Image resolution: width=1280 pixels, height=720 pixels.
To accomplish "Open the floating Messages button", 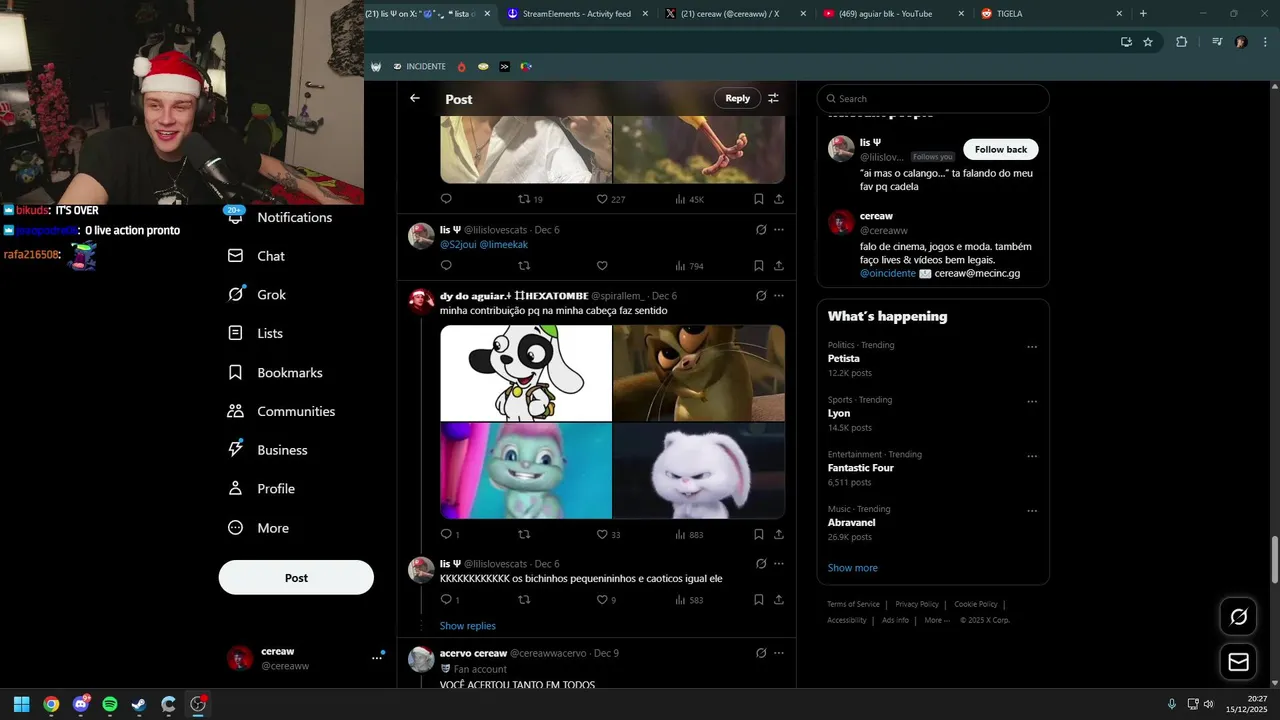I will [1238, 662].
